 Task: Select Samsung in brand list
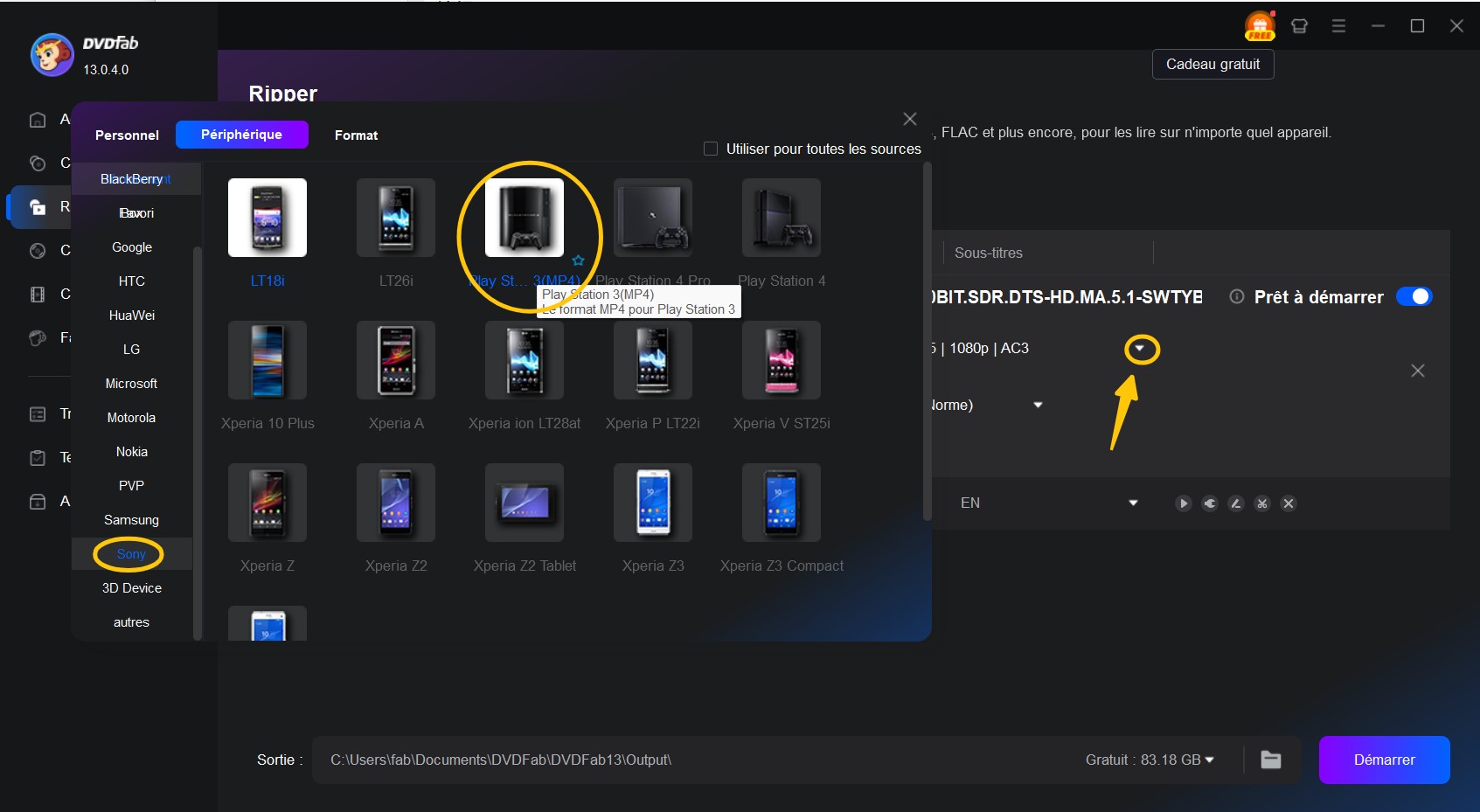click(x=132, y=520)
